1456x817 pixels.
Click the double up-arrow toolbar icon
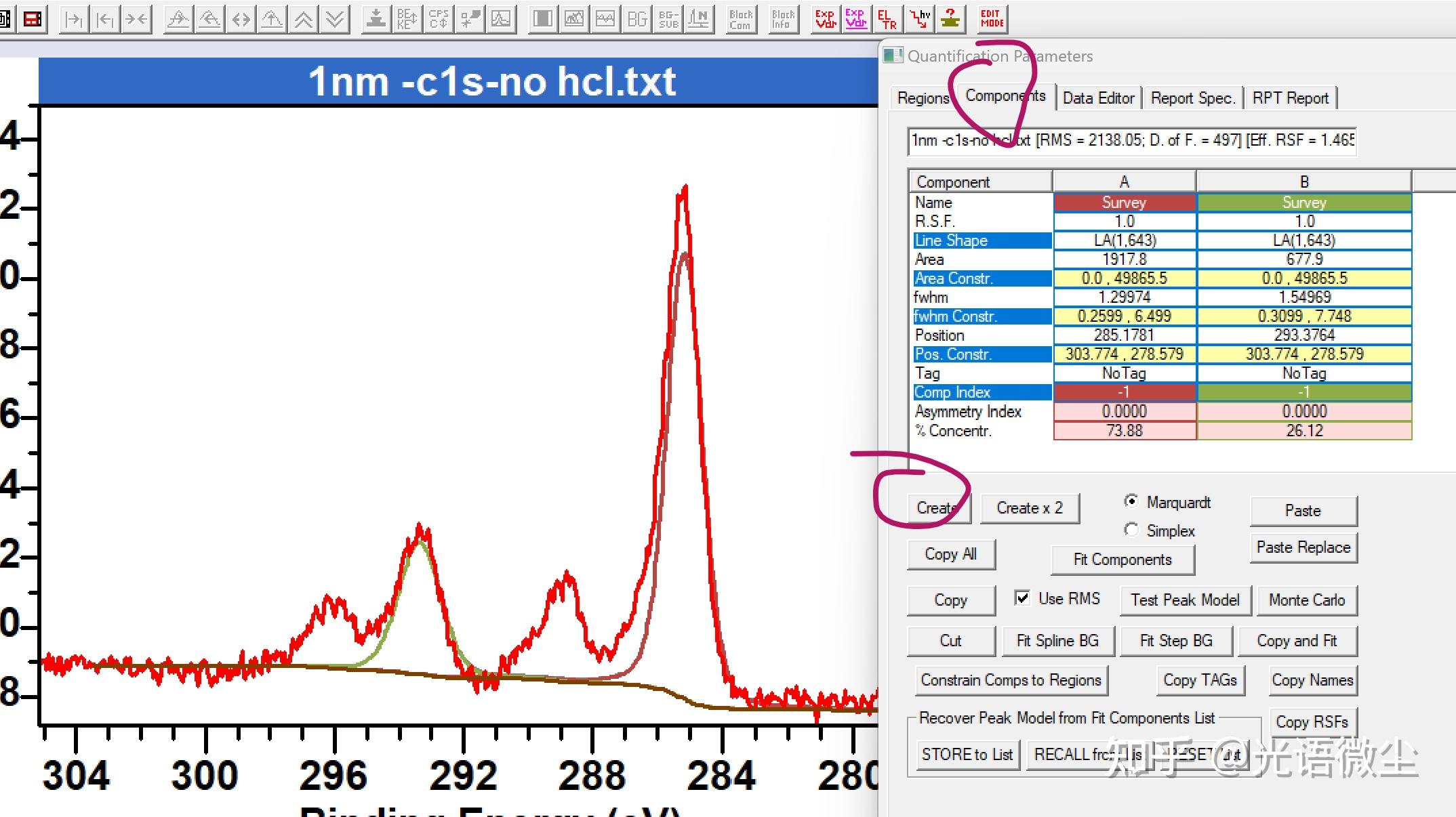coord(304,18)
